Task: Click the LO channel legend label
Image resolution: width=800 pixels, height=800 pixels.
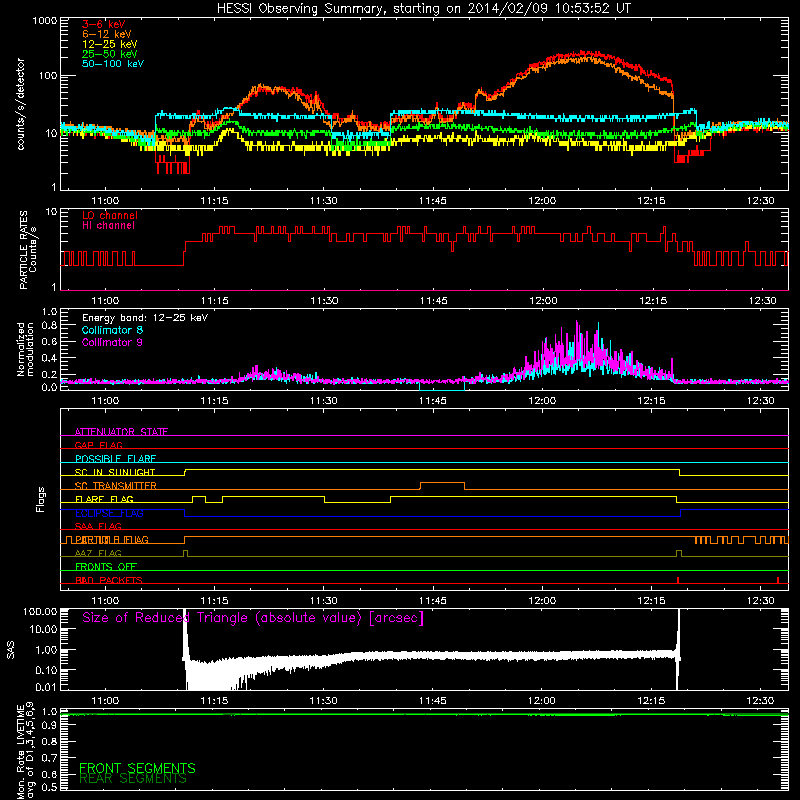Action: (110, 215)
